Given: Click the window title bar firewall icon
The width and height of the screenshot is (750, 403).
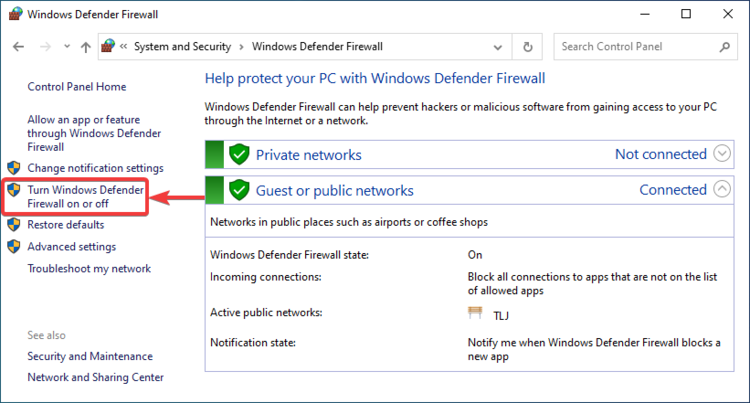Looking at the screenshot, I should tap(16, 14).
